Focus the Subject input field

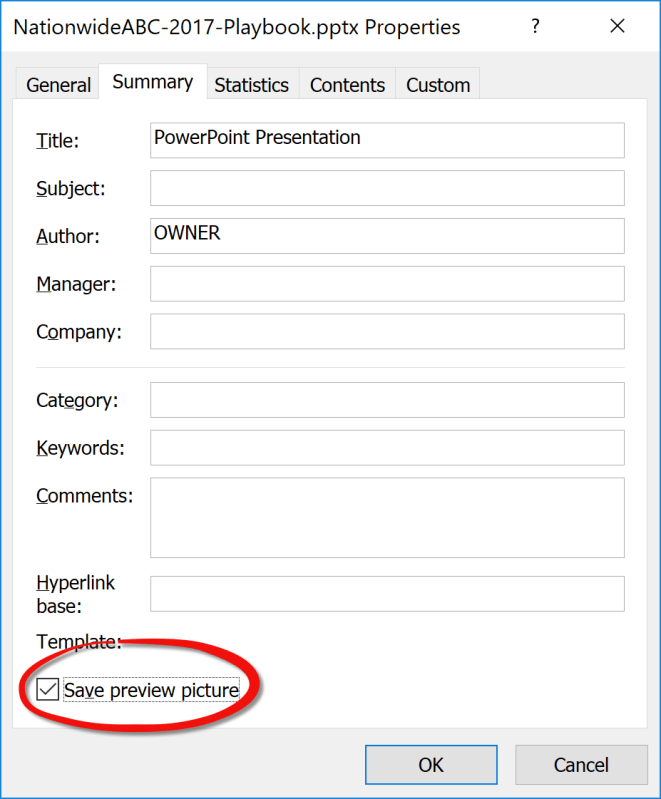387,188
